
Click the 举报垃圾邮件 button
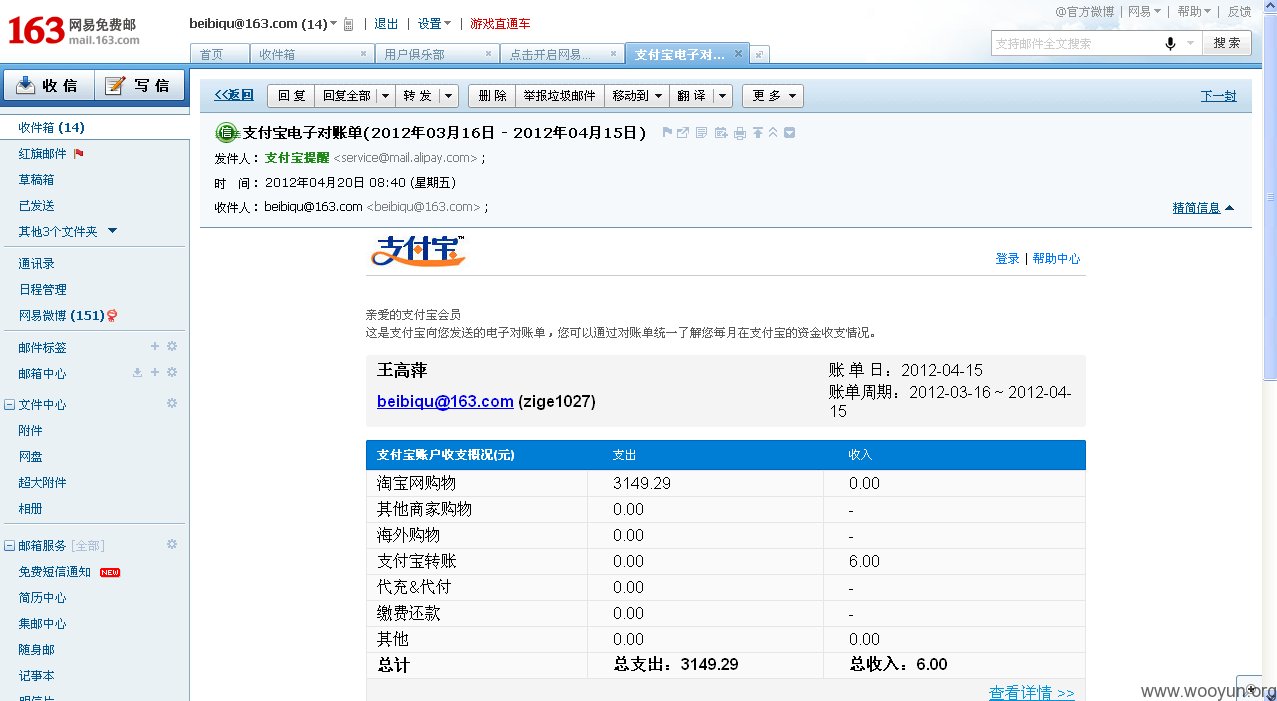(560, 96)
